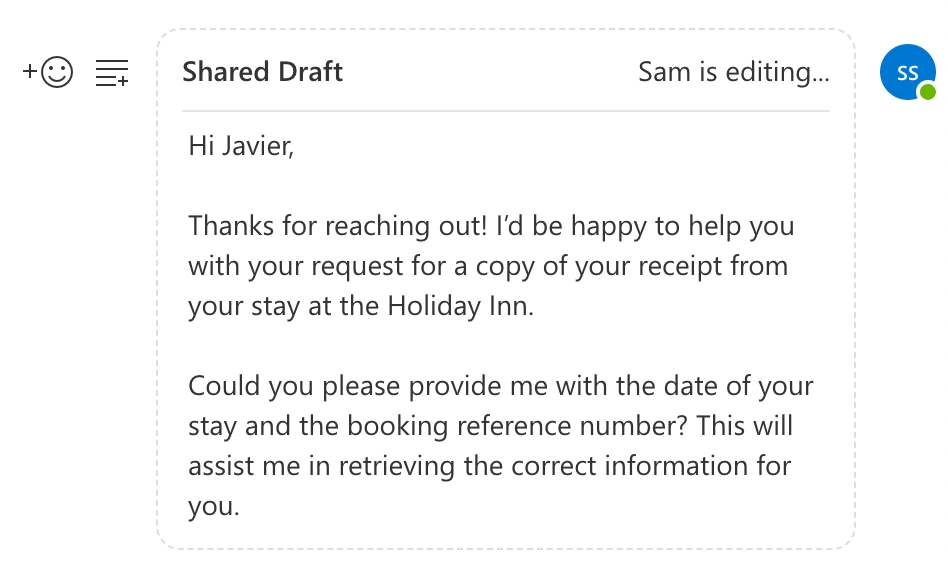Image resolution: width=948 pixels, height=580 pixels.
Task: Click the words "Holiday Inn" in the draft
Action: coord(459,306)
